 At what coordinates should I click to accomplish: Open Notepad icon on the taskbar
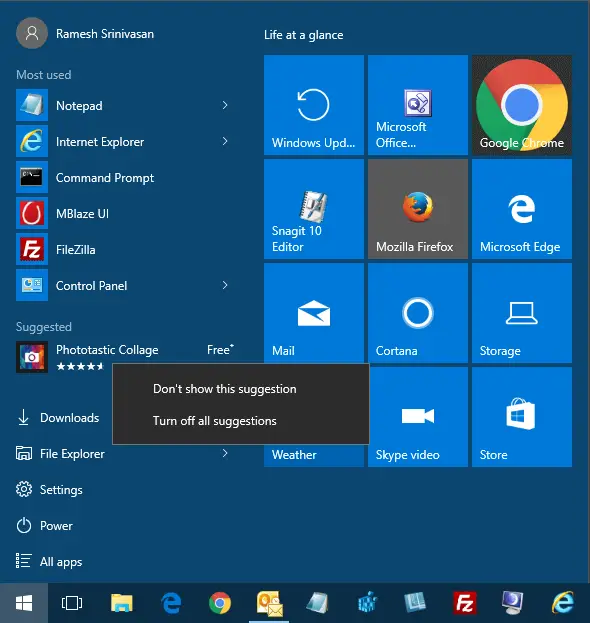pos(317,603)
